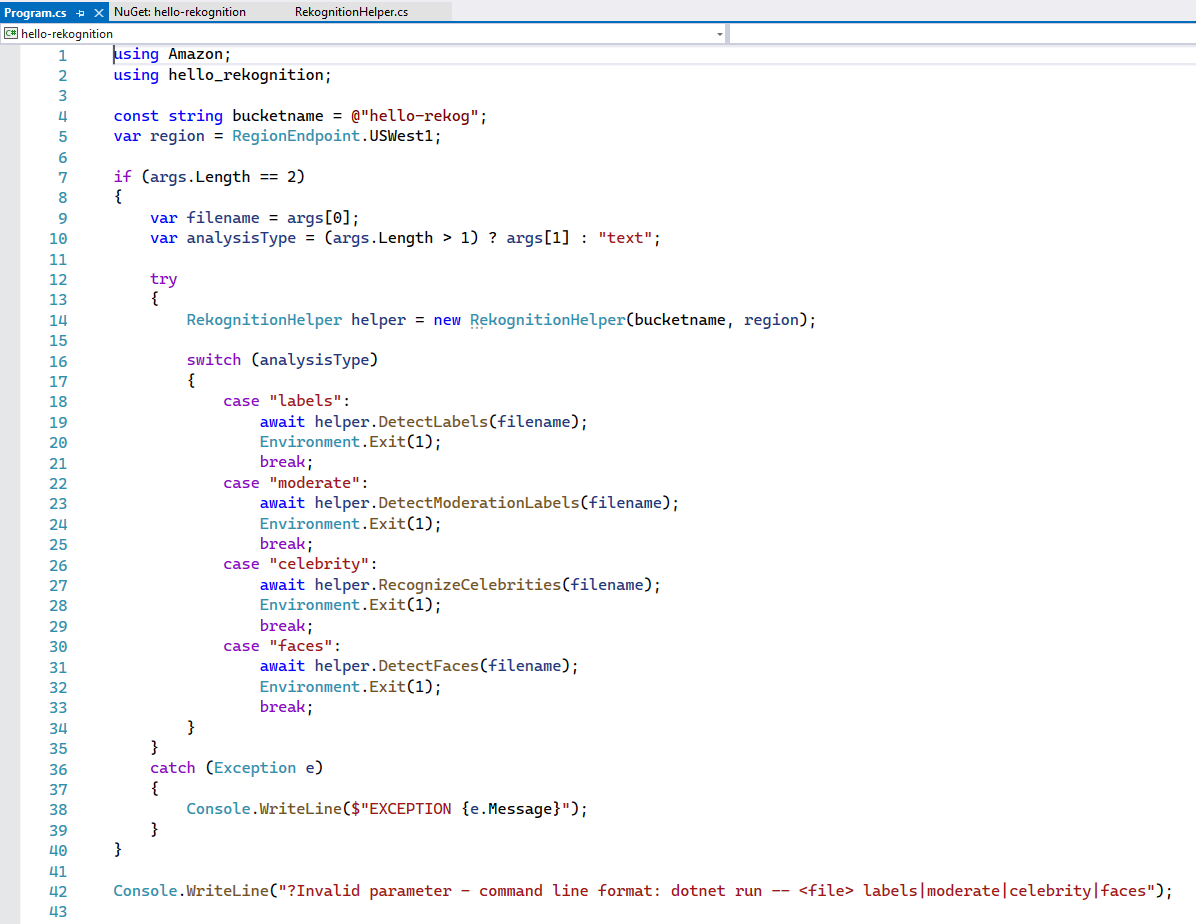
Task: Click Environment.Exit(1) on line 32
Action: (346, 687)
